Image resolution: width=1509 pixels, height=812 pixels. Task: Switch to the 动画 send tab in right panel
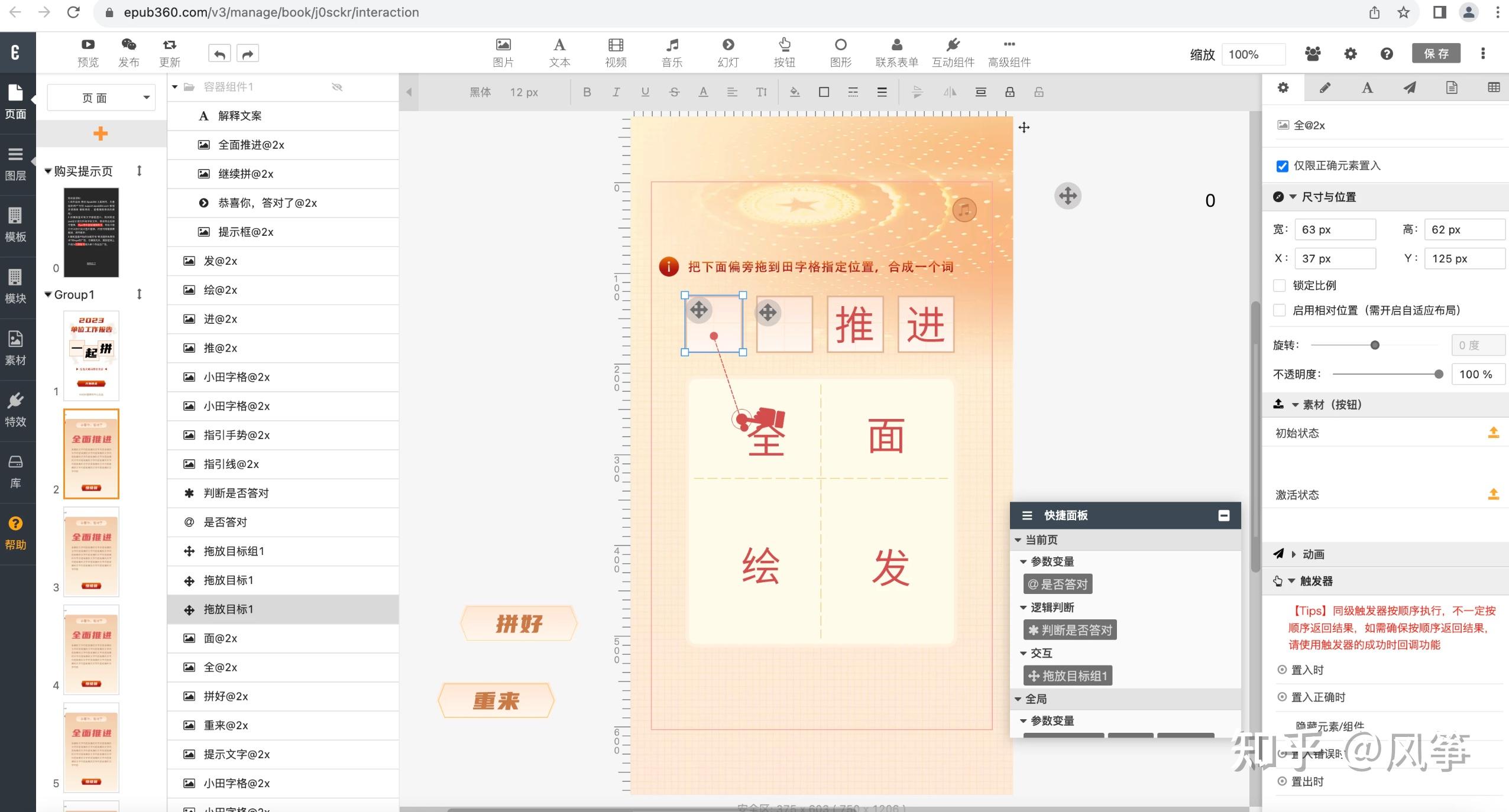(x=1409, y=87)
